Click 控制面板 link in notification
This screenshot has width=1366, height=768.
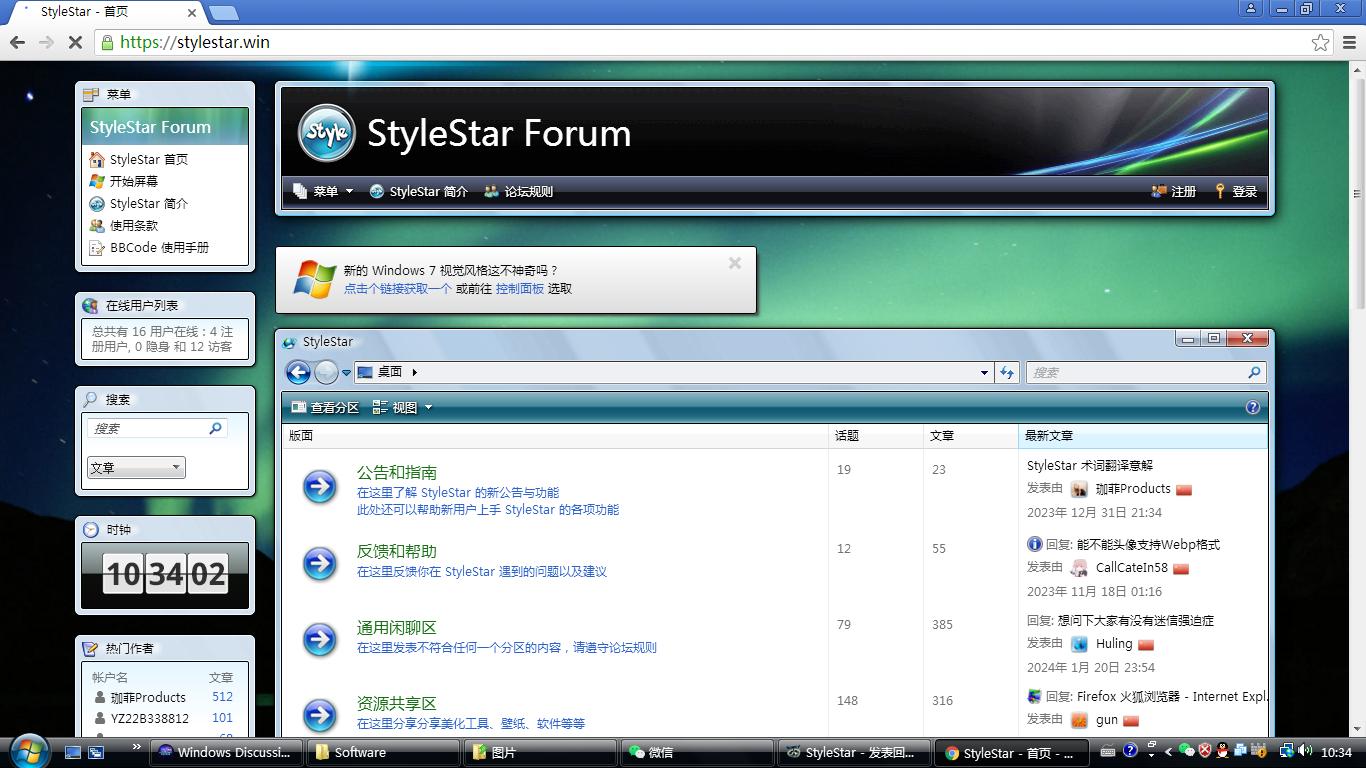coord(520,288)
